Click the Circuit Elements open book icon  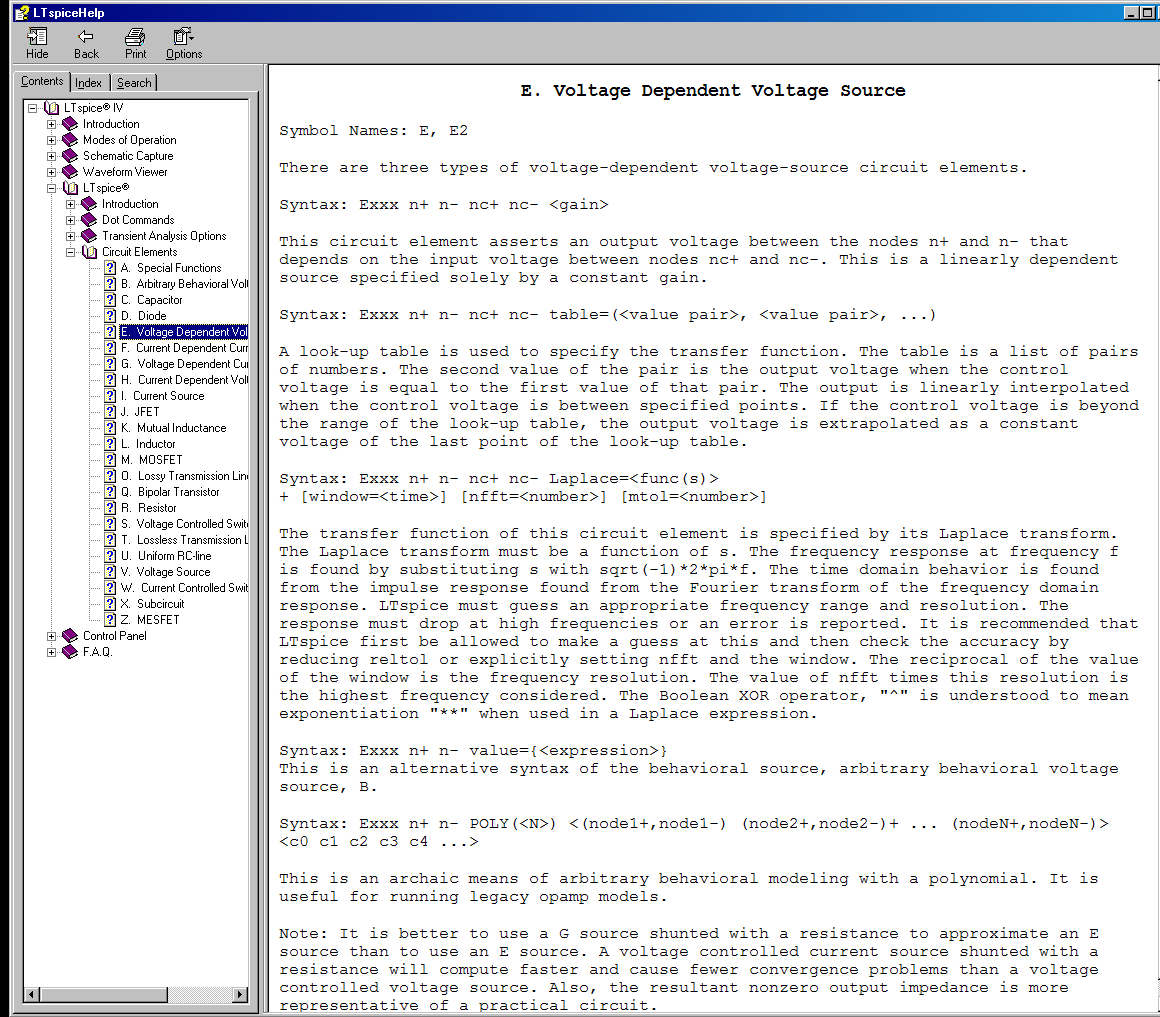(90, 252)
